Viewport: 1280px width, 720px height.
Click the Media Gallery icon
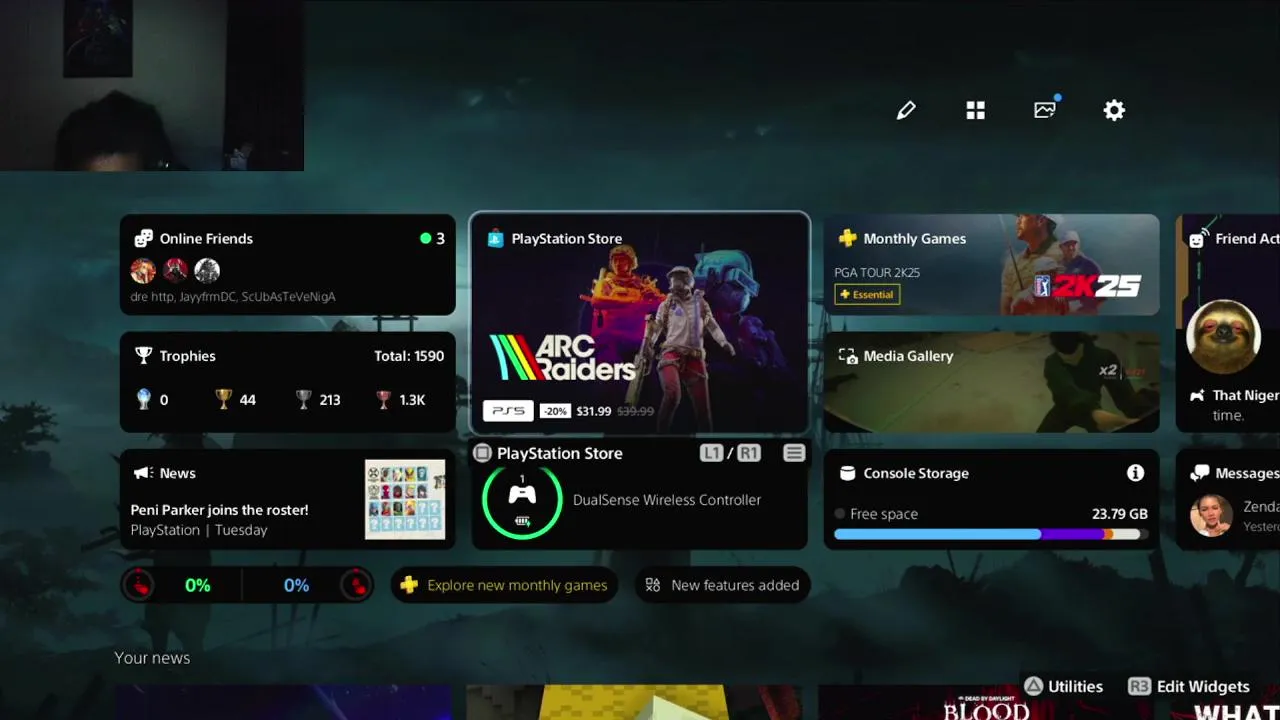point(848,356)
